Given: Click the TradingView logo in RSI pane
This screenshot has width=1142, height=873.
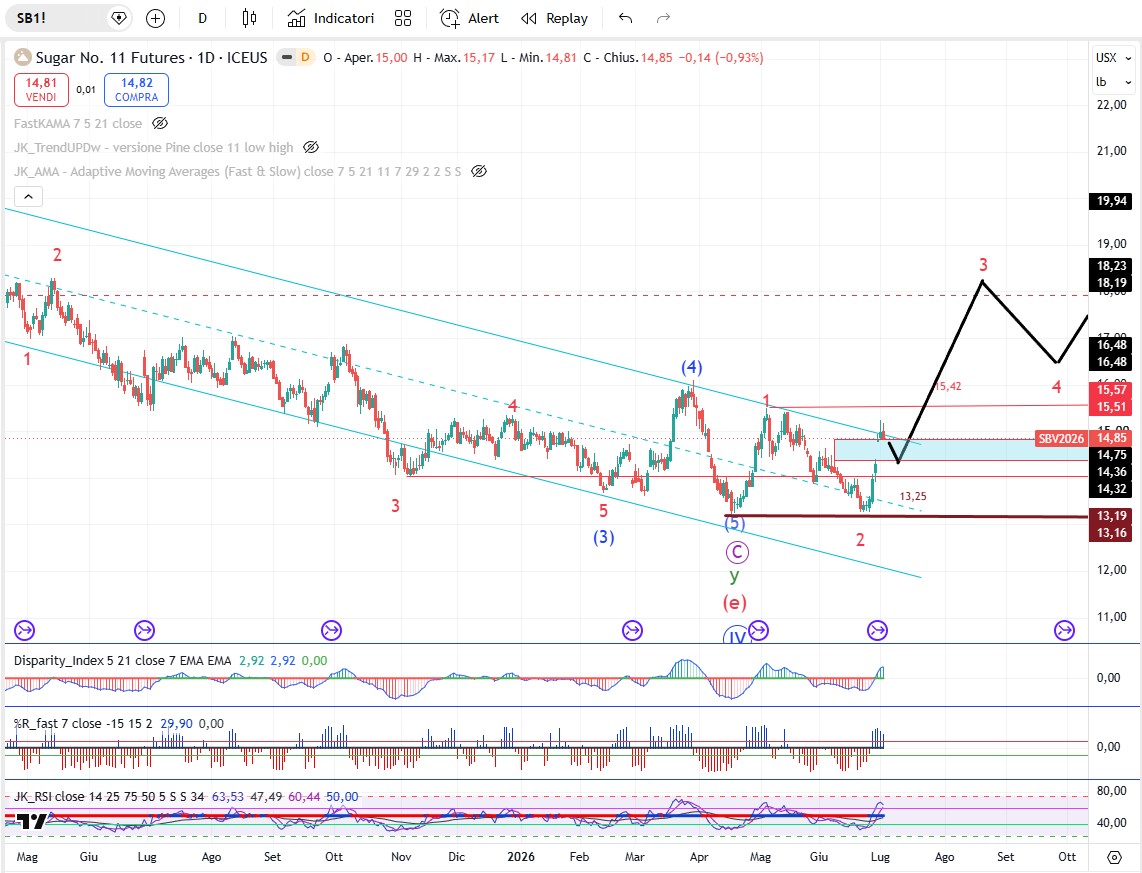Looking at the screenshot, I should click(32, 821).
